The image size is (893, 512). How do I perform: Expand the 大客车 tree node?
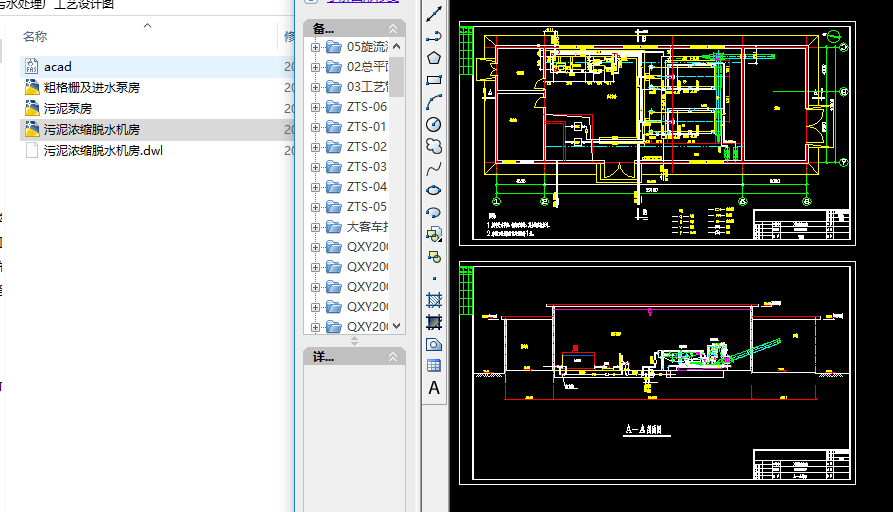[x=316, y=227]
